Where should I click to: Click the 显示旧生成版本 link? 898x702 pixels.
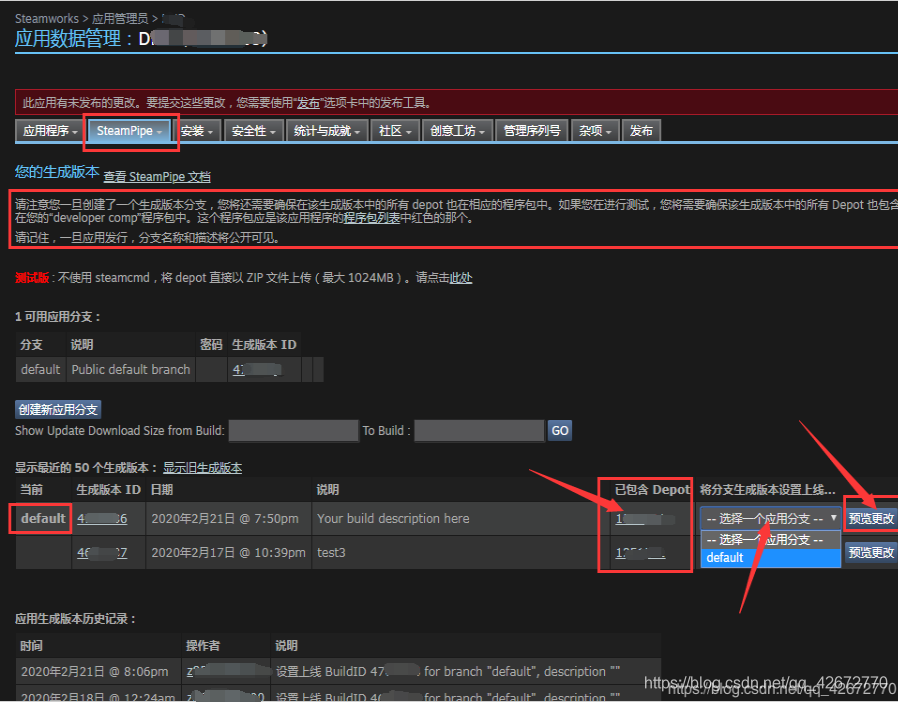click(202, 468)
